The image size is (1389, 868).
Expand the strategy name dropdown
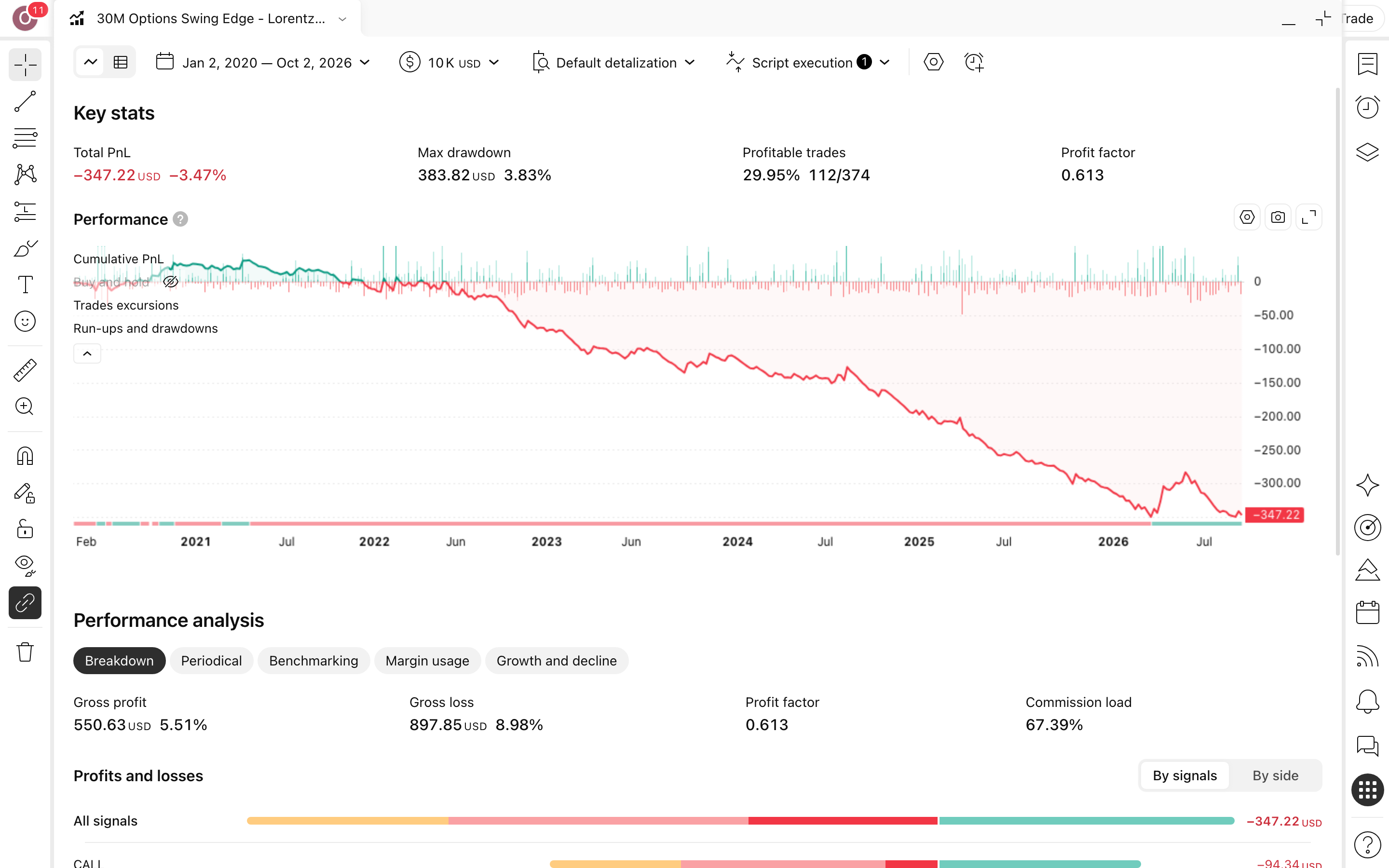point(342,19)
